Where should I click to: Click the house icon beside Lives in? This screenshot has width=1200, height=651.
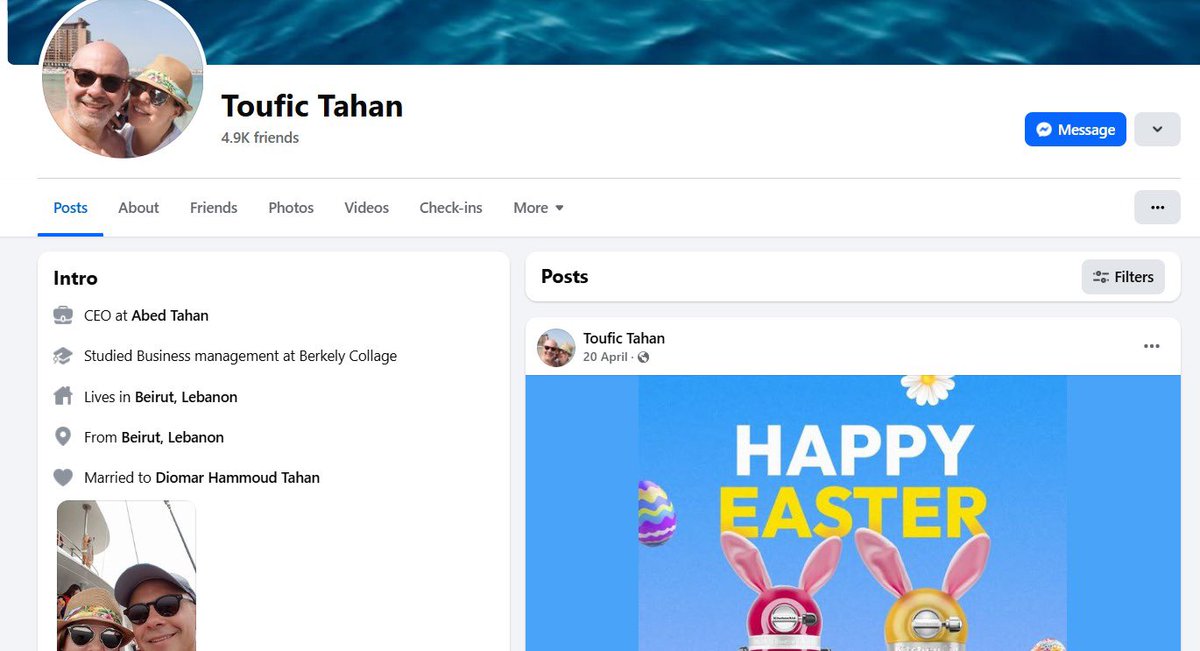pos(63,397)
